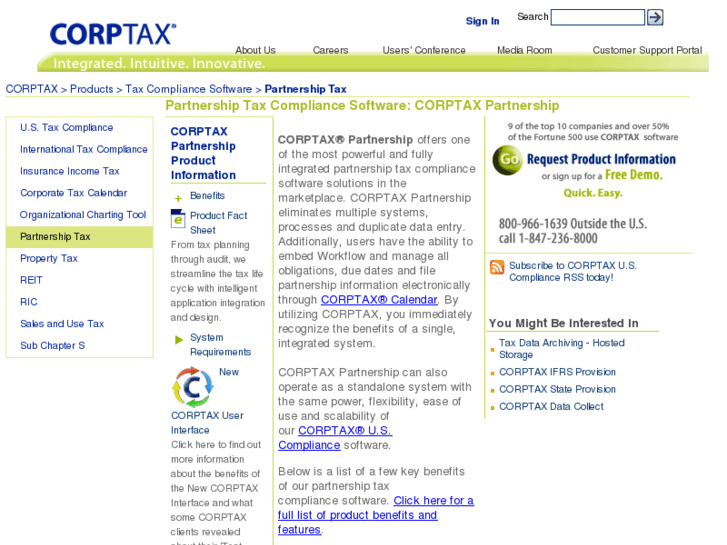Click the CORPTAX logo
This screenshot has width=727, height=545.
coord(113,34)
